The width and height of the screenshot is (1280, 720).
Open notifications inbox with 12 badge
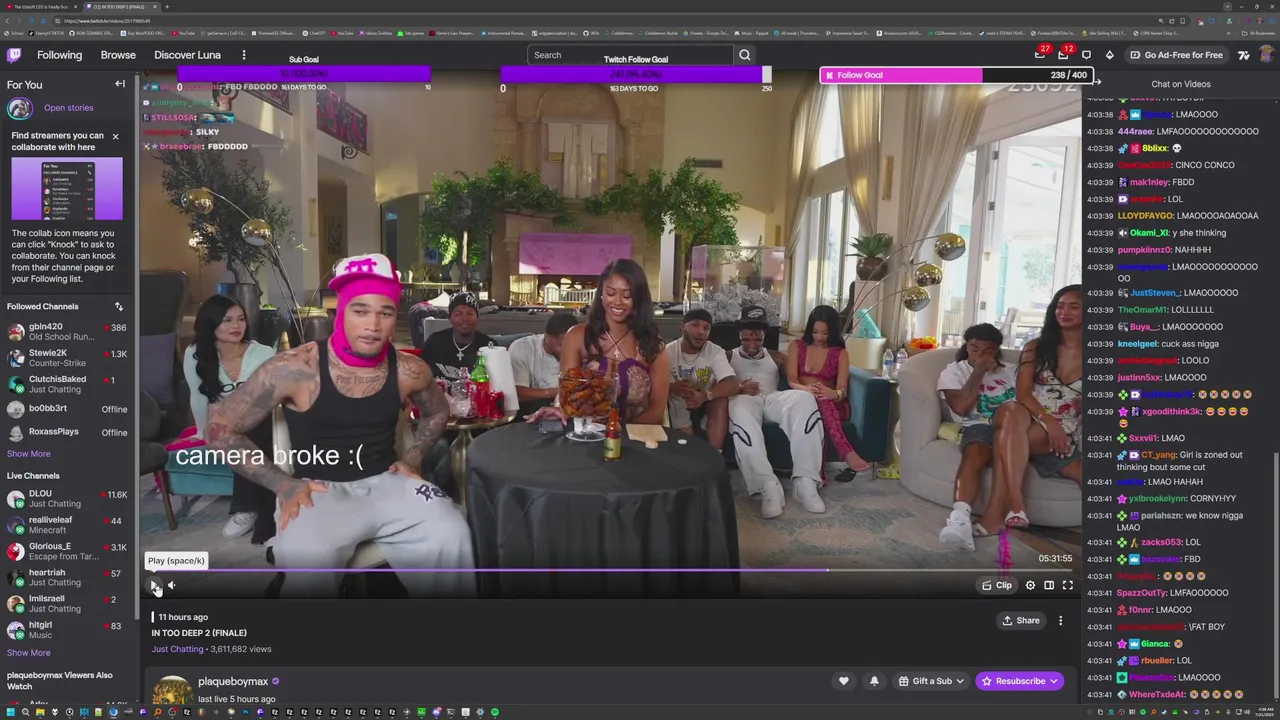[x=1063, y=55]
